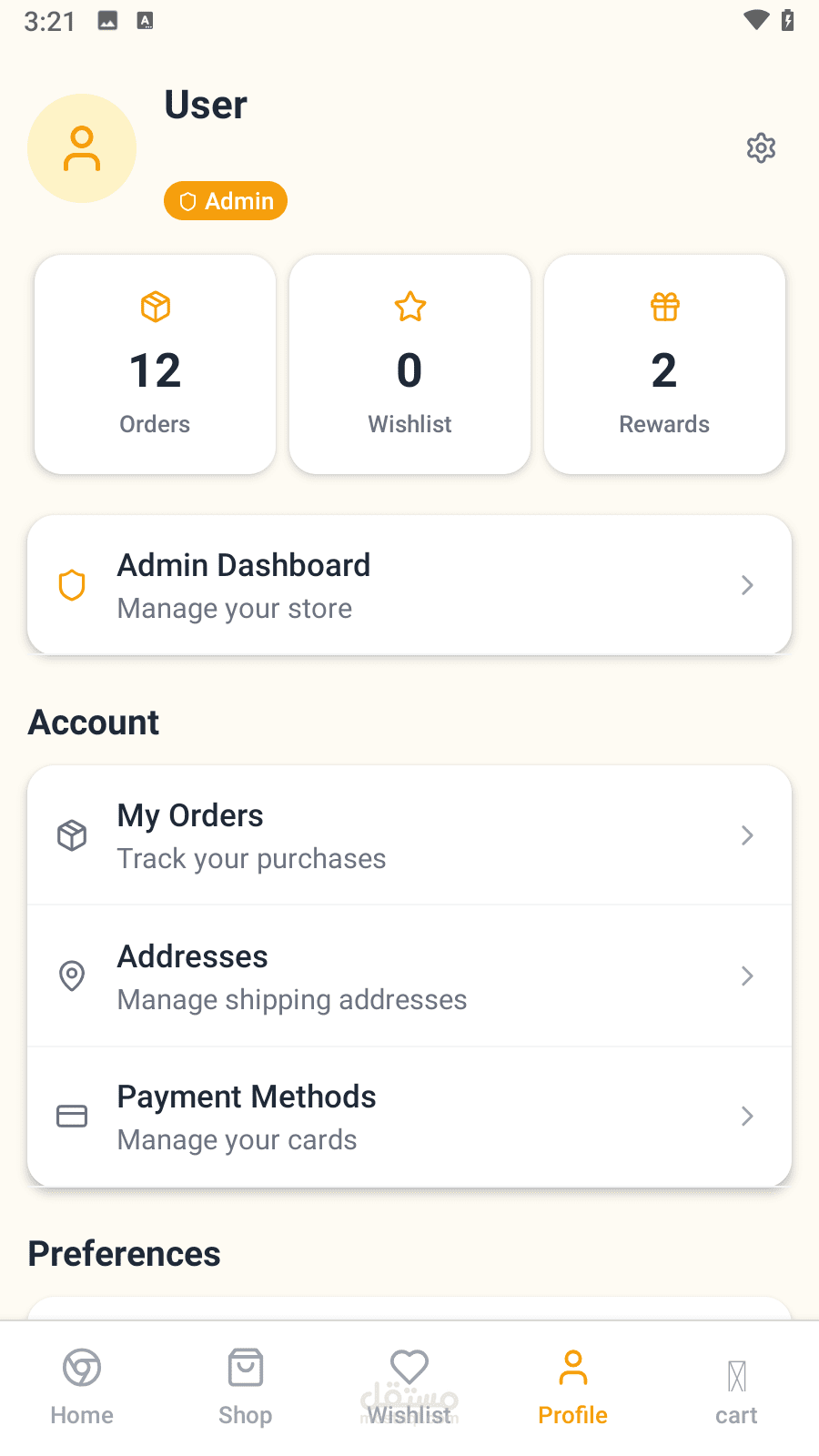Click the My Orders package icon
The image size is (819, 1456).
click(x=72, y=835)
